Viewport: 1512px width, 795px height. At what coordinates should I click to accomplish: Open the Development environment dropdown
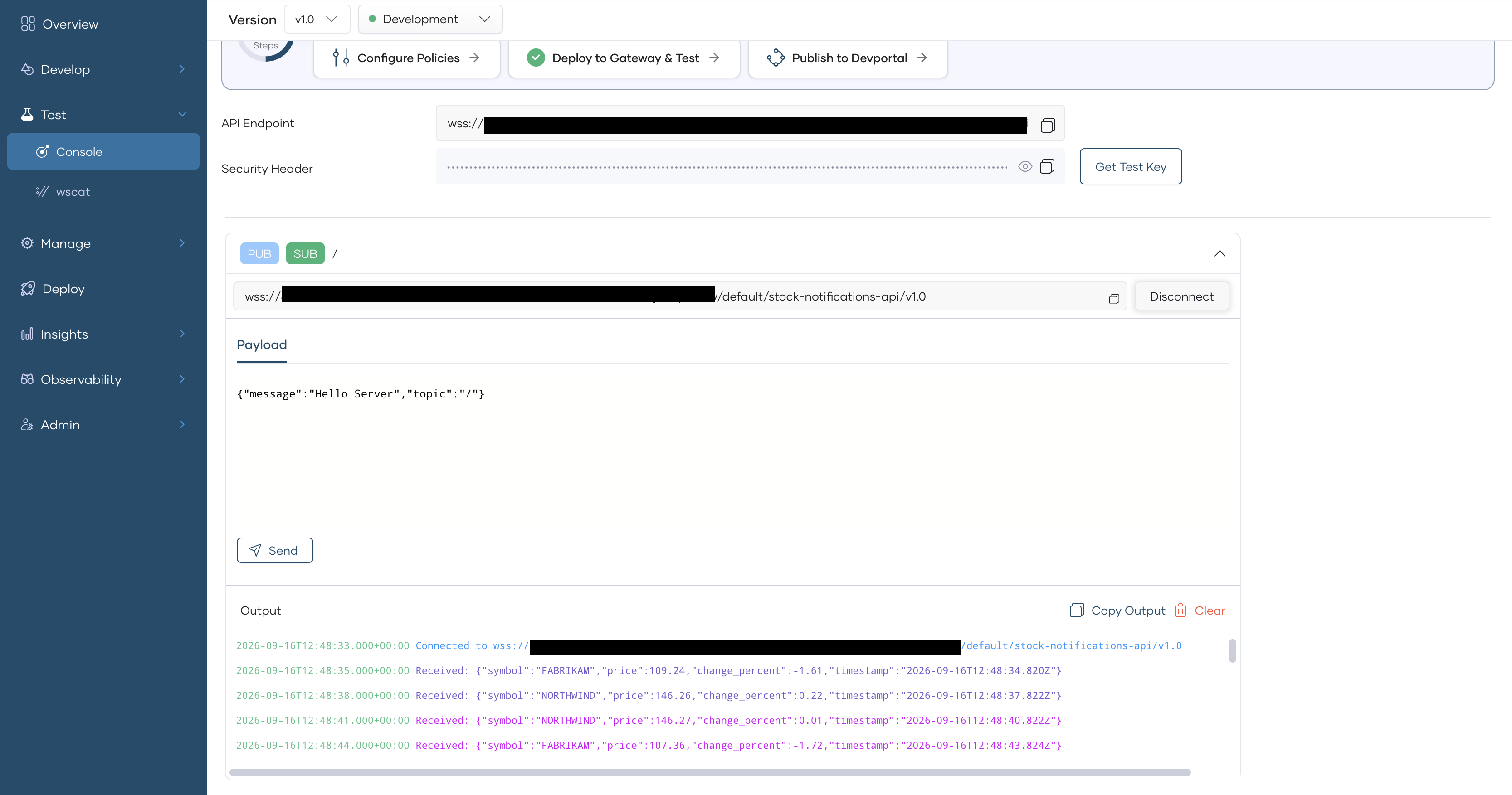tap(429, 19)
